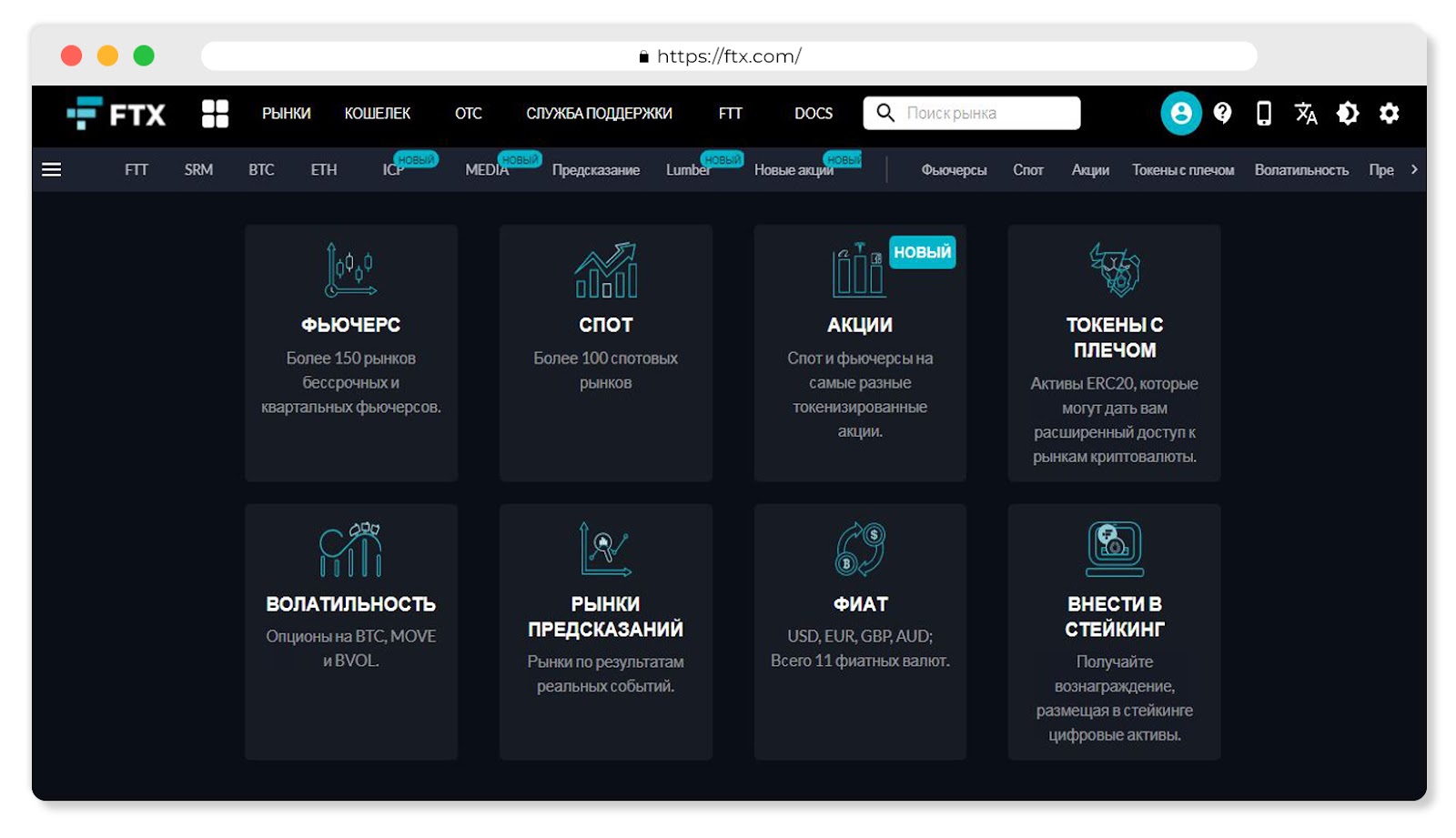1456x838 pixels.
Task: Click the help question mark icon
Action: coord(1223,113)
